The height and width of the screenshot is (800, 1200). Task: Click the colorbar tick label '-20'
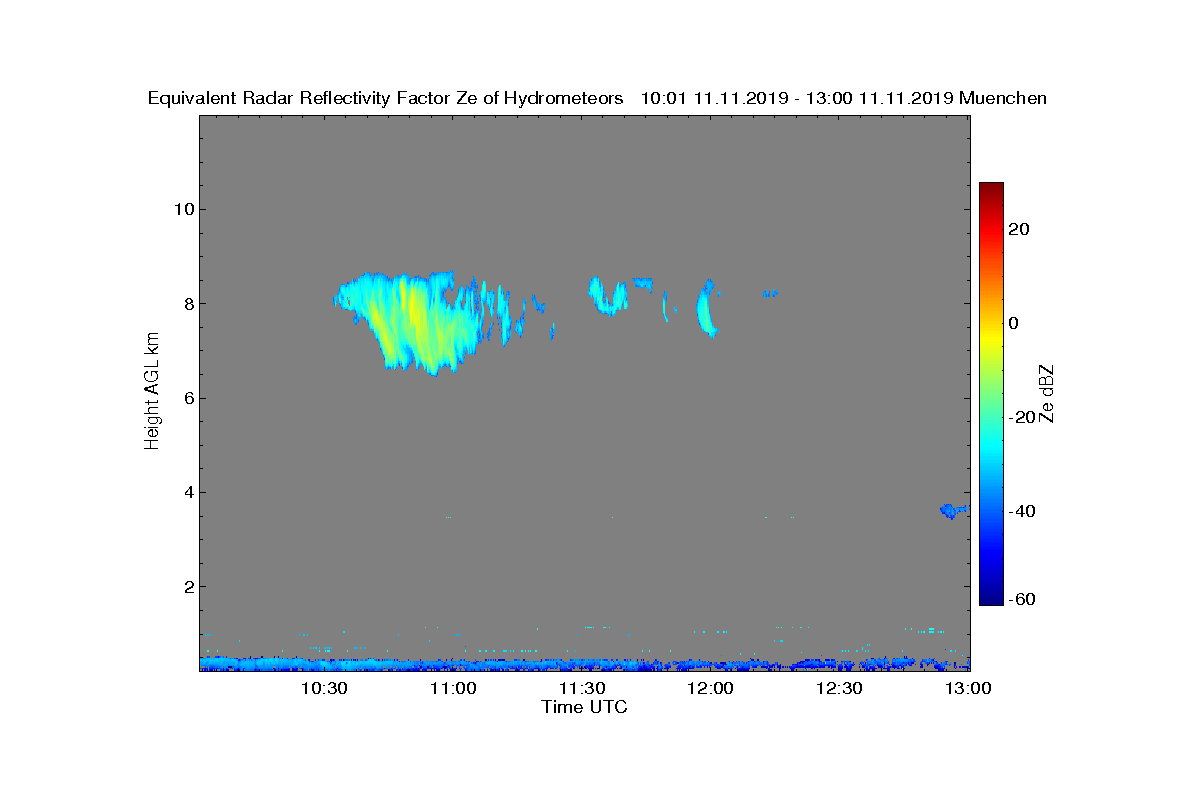1023,417
